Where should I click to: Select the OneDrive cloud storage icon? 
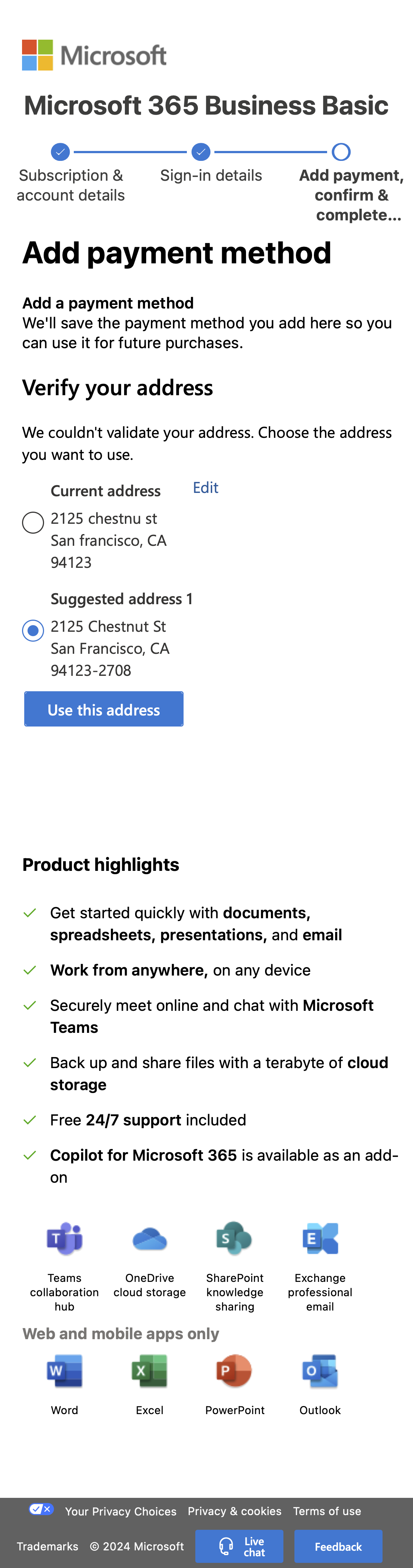pyautogui.click(x=150, y=1238)
